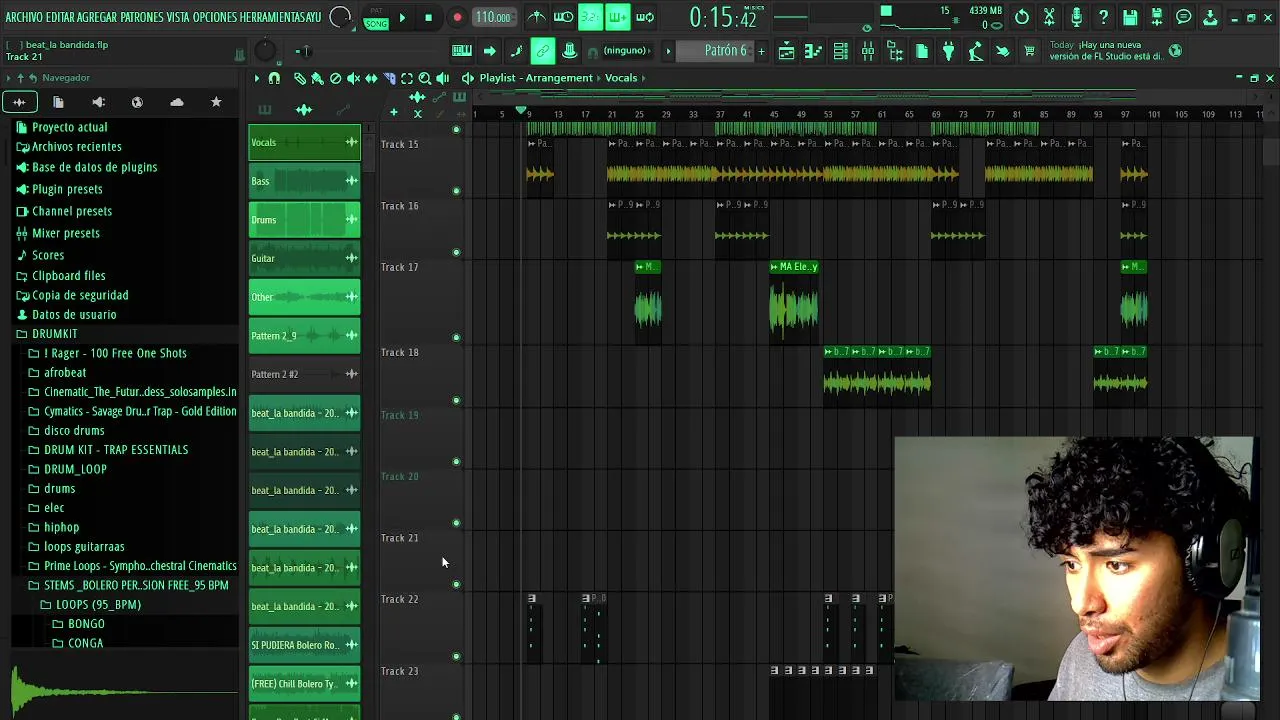Open the cloud tab in browser
This screenshot has width=1280, height=720.
(x=177, y=102)
